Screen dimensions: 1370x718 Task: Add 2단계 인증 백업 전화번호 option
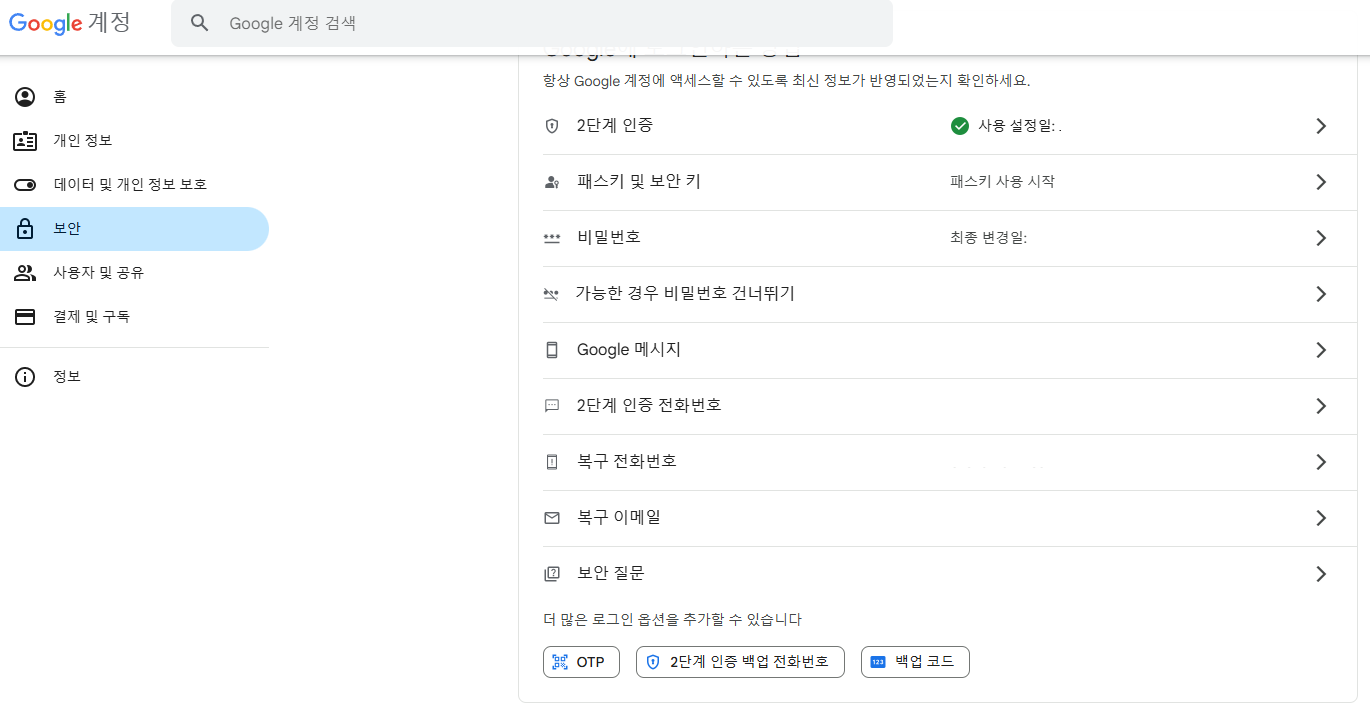[x=740, y=662]
